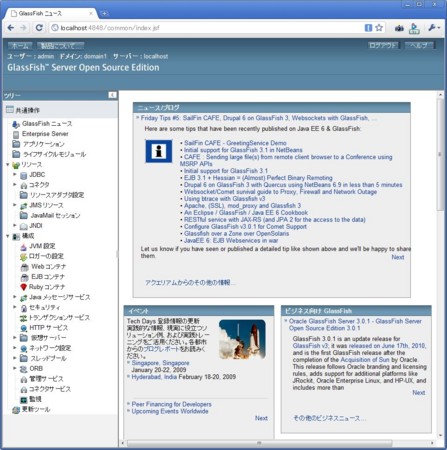Image resolution: width=447 pixels, height=450 pixels.
Task: Open Apache, (SSL), mod_proxy and Glassfish 3 link
Action: (242, 206)
